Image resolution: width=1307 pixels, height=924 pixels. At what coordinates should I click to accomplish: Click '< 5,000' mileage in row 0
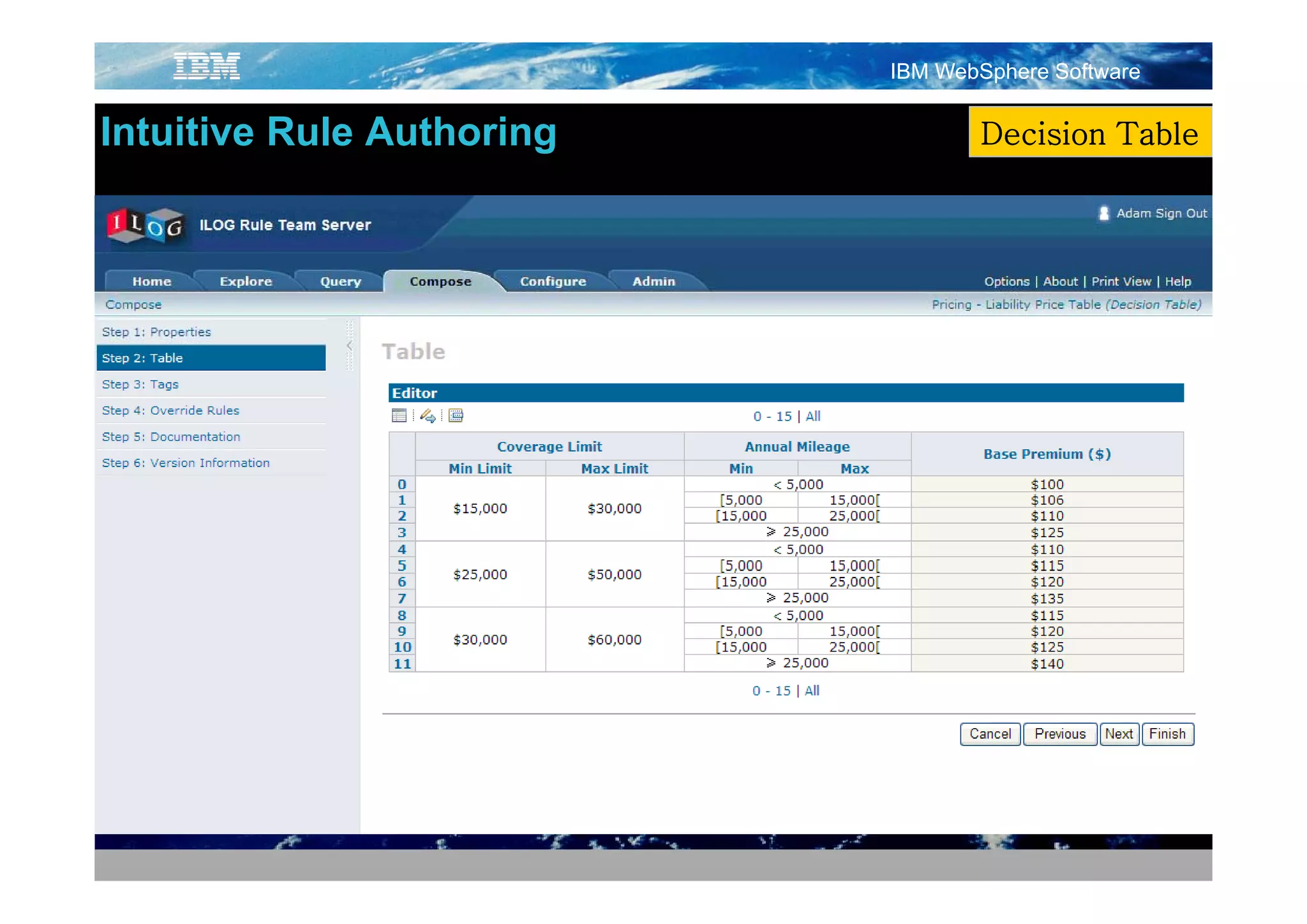tap(798, 484)
